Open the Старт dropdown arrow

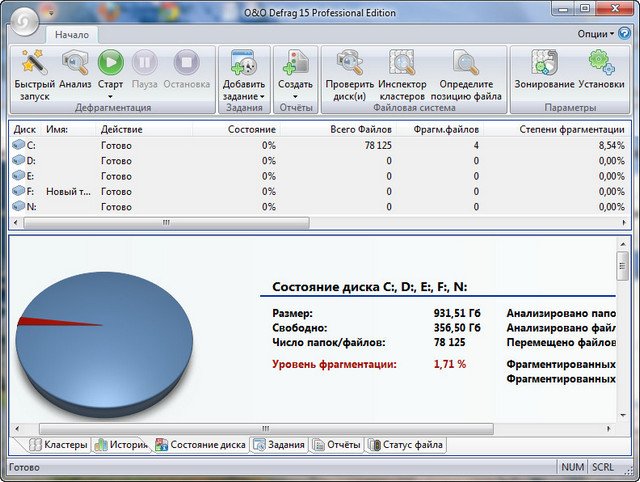click(x=110, y=97)
